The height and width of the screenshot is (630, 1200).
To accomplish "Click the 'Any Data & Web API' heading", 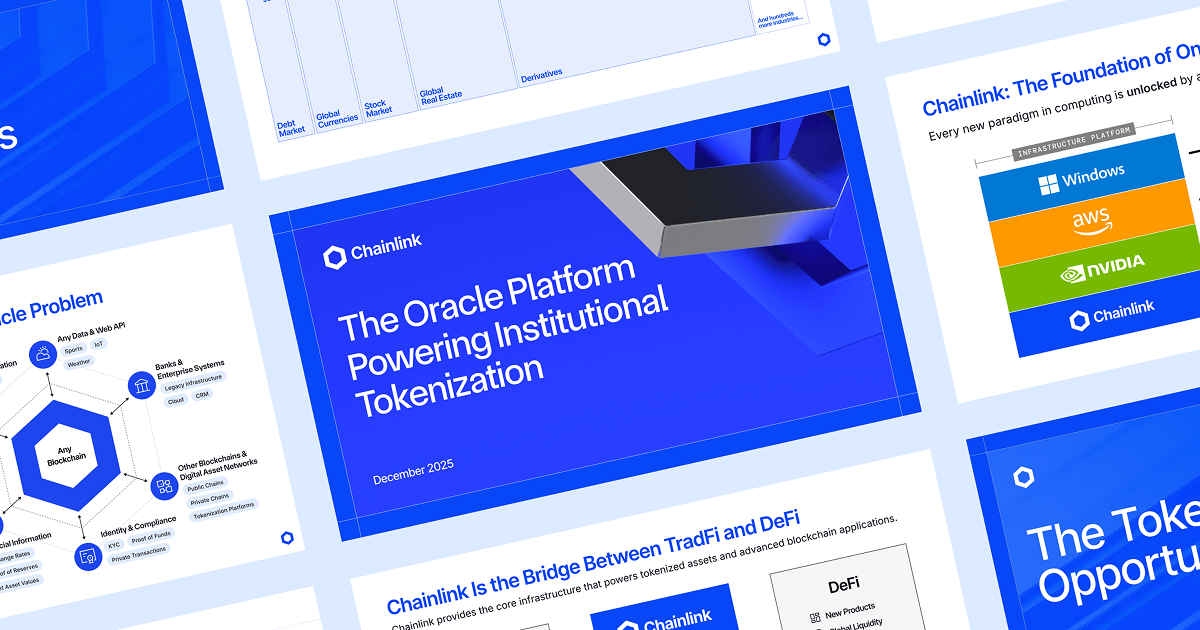I will 92,332.
